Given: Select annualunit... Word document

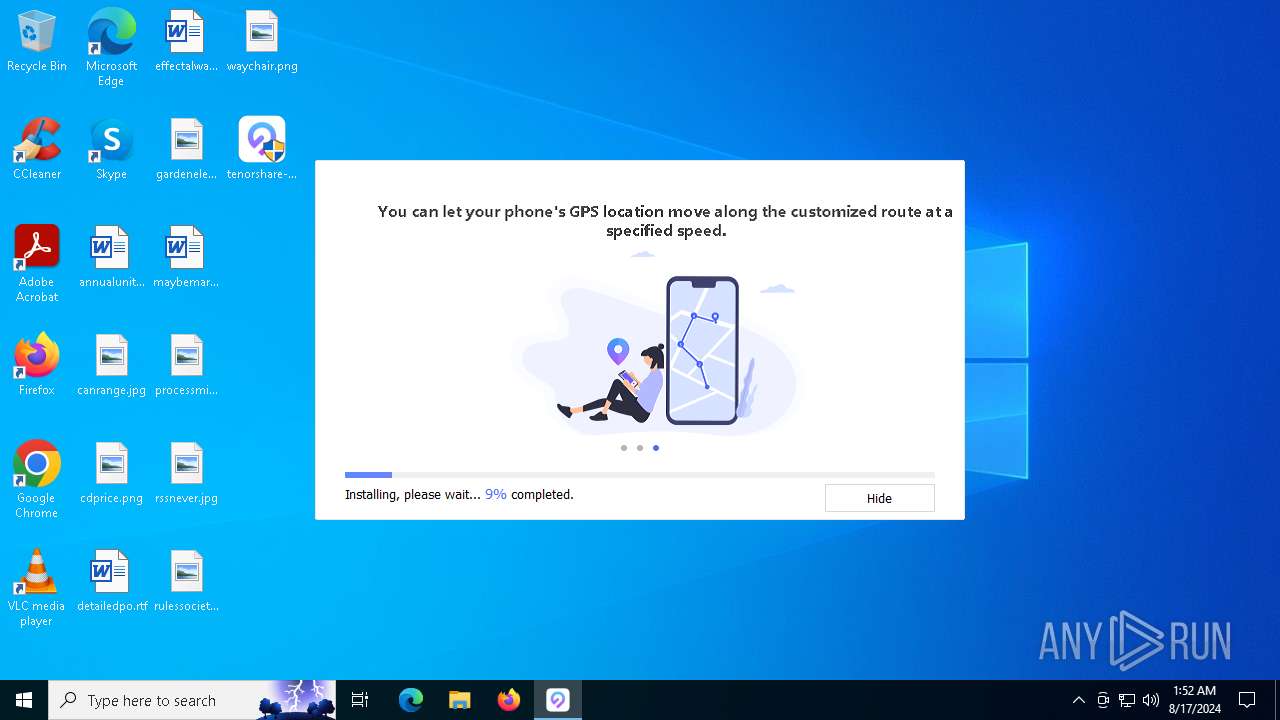Looking at the screenshot, I should (111, 257).
